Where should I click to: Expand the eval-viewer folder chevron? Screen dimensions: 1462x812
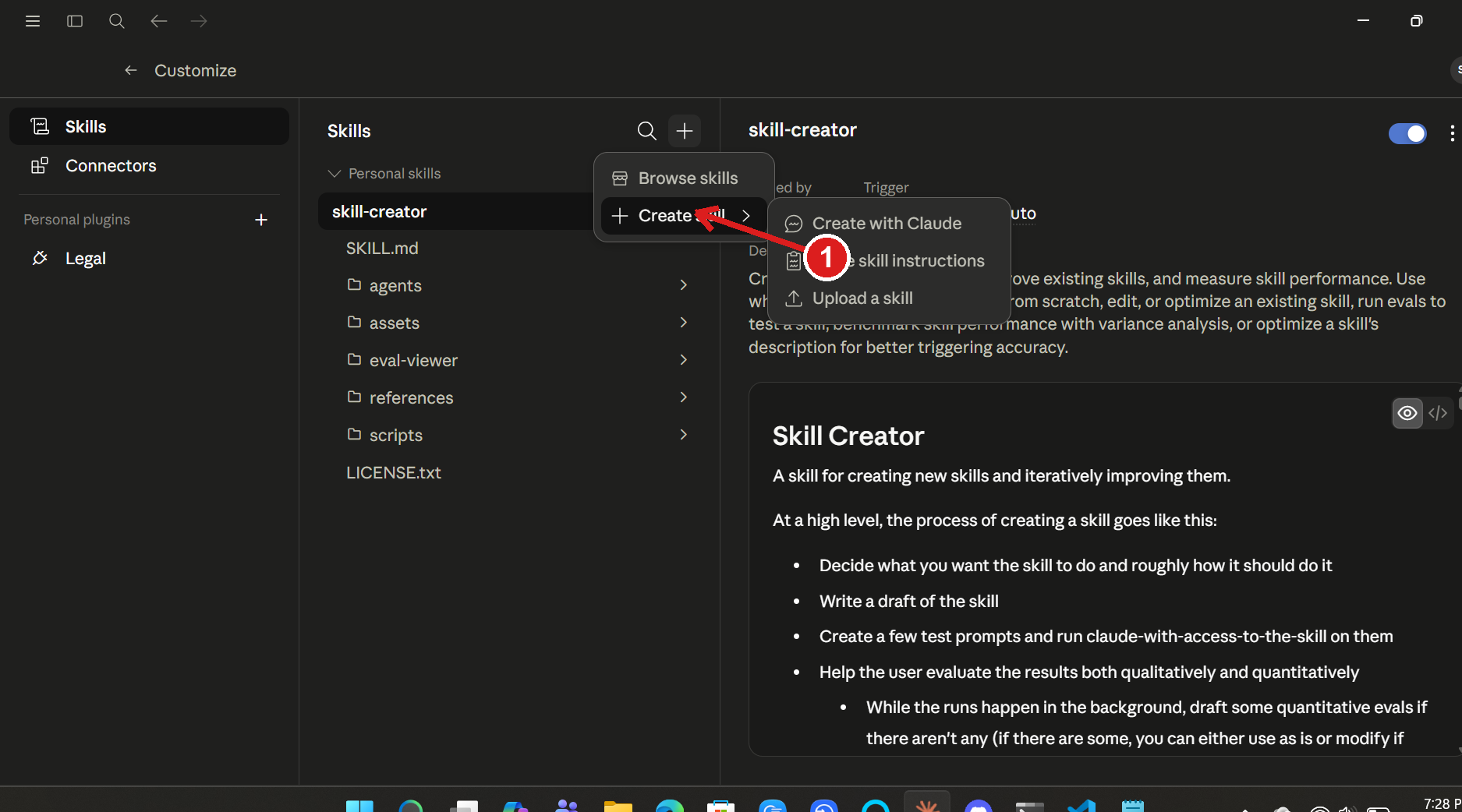pos(684,360)
